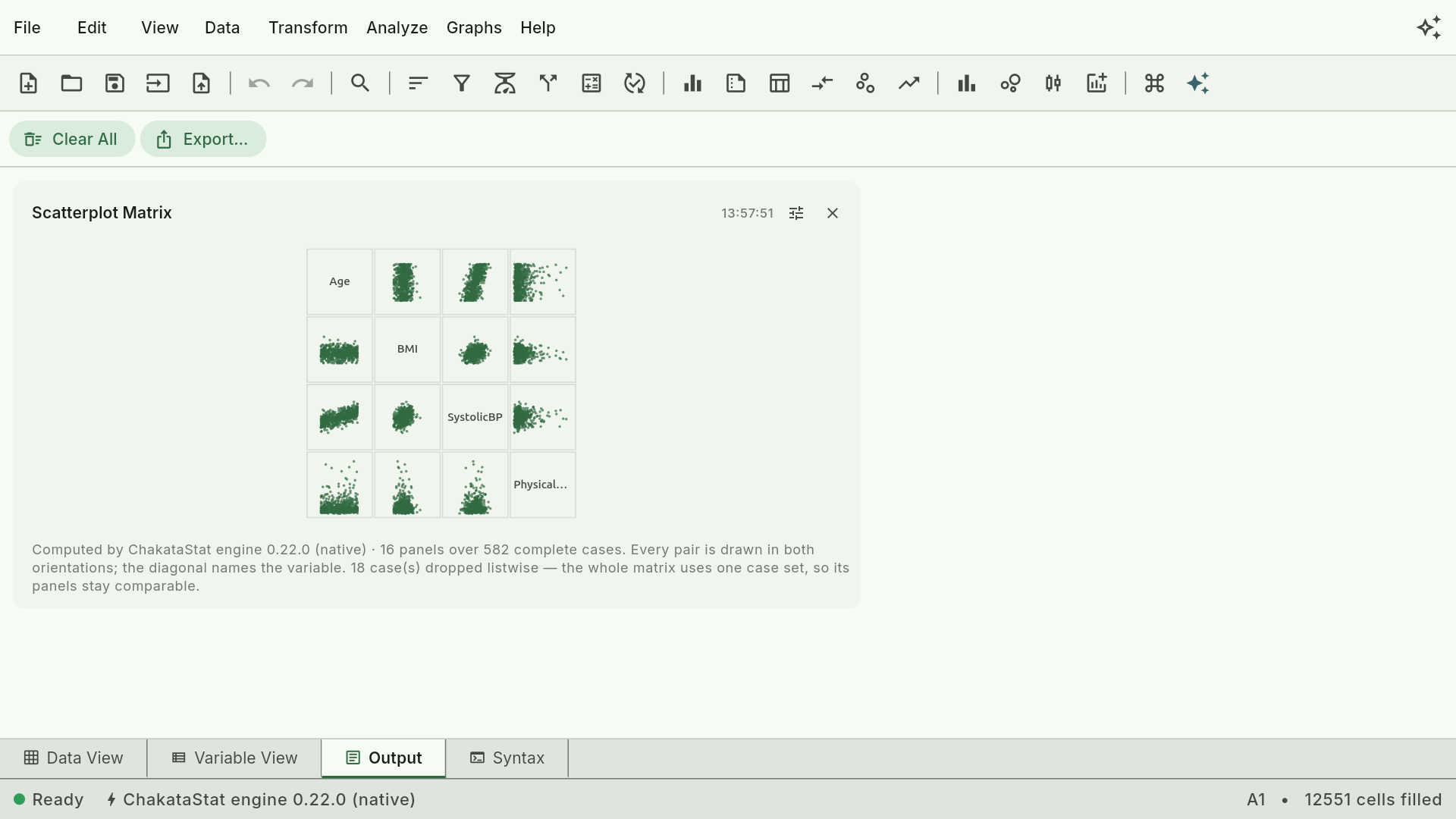This screenshot has width=1456, height=819.
Task: Click the Physical... diagonal panel
Action: click(543, 485)
